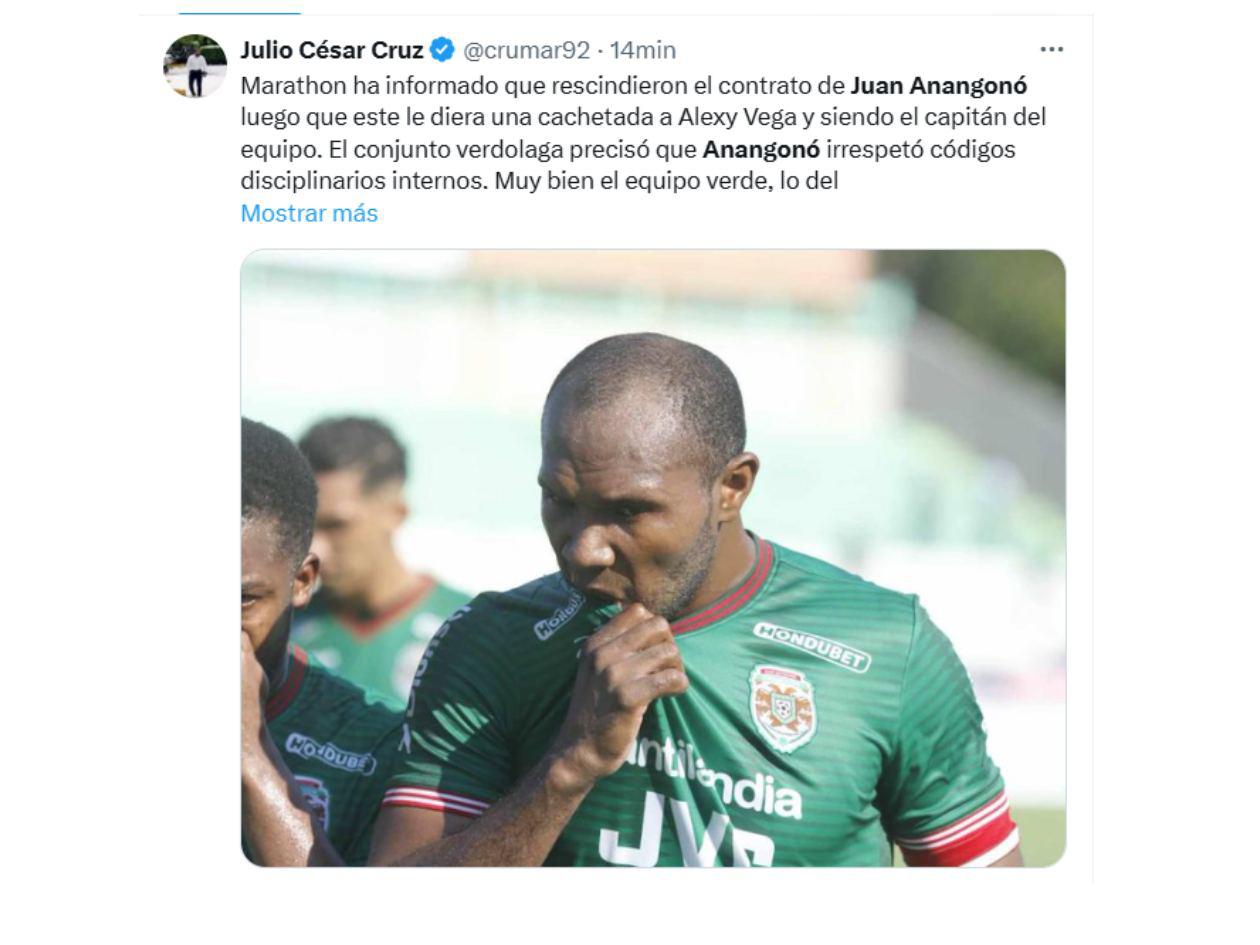Open the Julio César Cruz display name link
Viewport: 1260px width, 945px height.
(332, 49)
